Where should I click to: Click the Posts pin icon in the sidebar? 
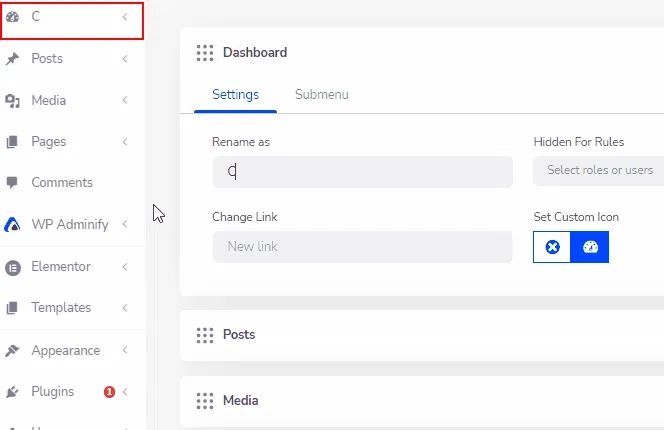12,58
